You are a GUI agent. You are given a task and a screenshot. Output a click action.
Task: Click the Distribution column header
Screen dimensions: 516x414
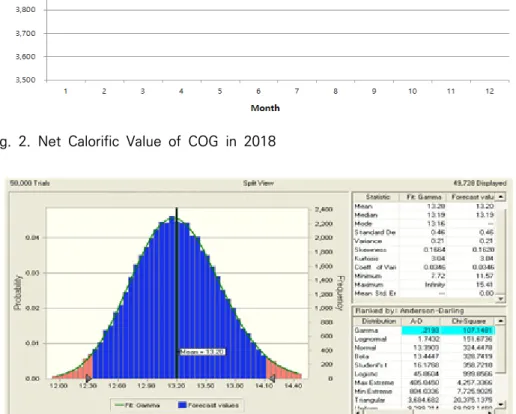click(x=379, y=321)
